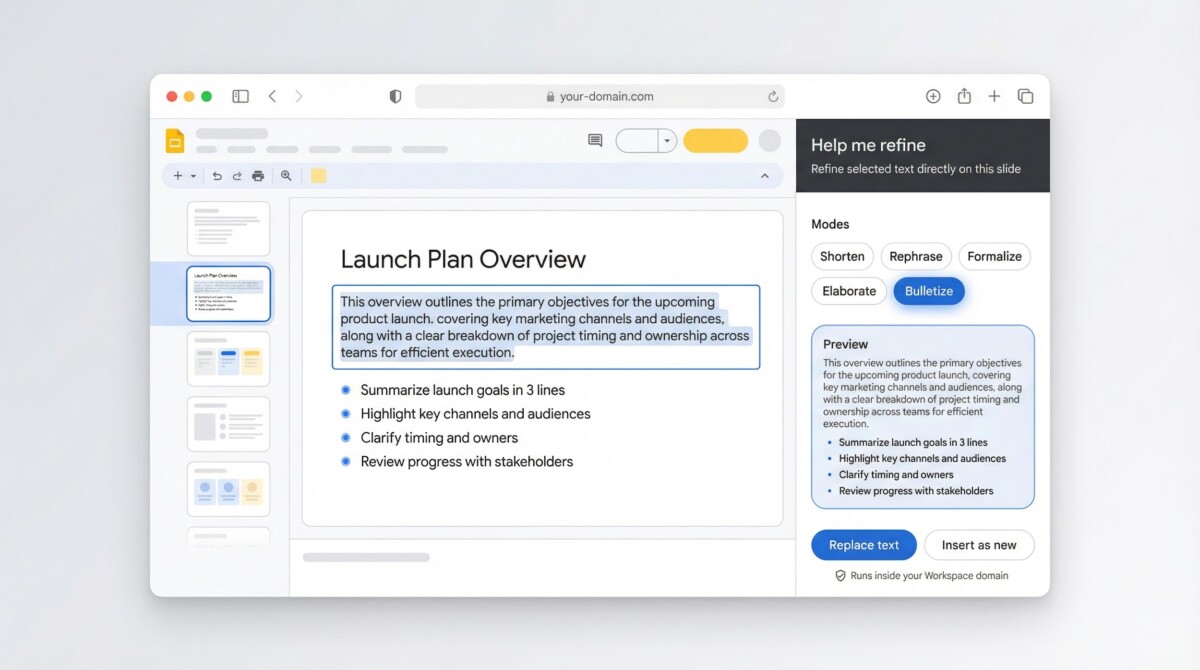Viewport: 1200px width, 670px height.
Task: Open a new browser tab
Action: tap(994, 97)
